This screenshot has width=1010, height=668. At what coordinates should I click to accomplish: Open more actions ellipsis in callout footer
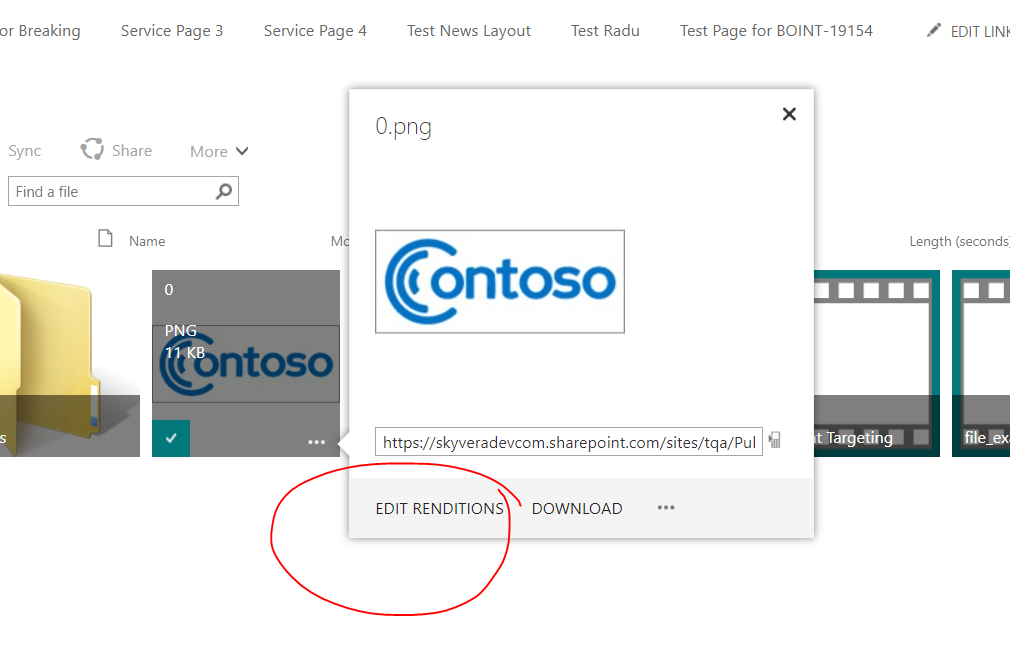tap(666, 508)
